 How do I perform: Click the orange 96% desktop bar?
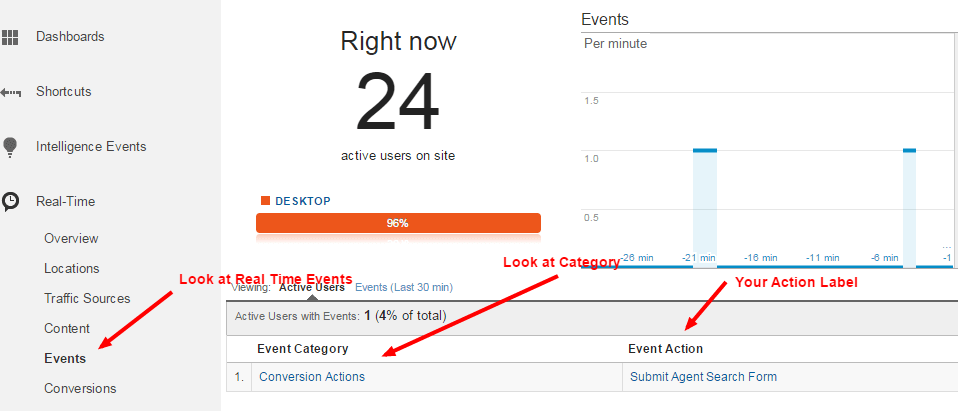pos(398,223)
